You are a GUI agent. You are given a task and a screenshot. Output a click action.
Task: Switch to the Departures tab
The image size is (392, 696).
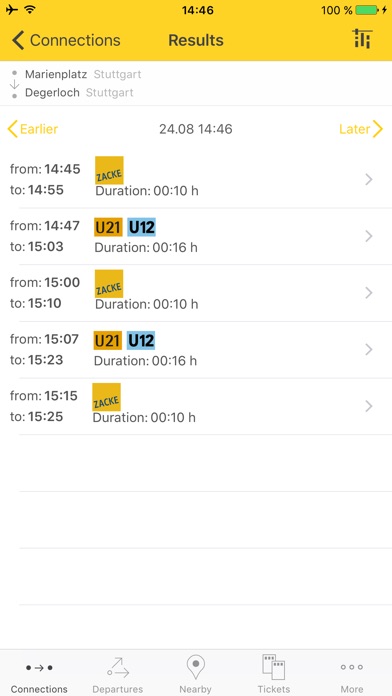pyautogui.click(x=118, y=674)
